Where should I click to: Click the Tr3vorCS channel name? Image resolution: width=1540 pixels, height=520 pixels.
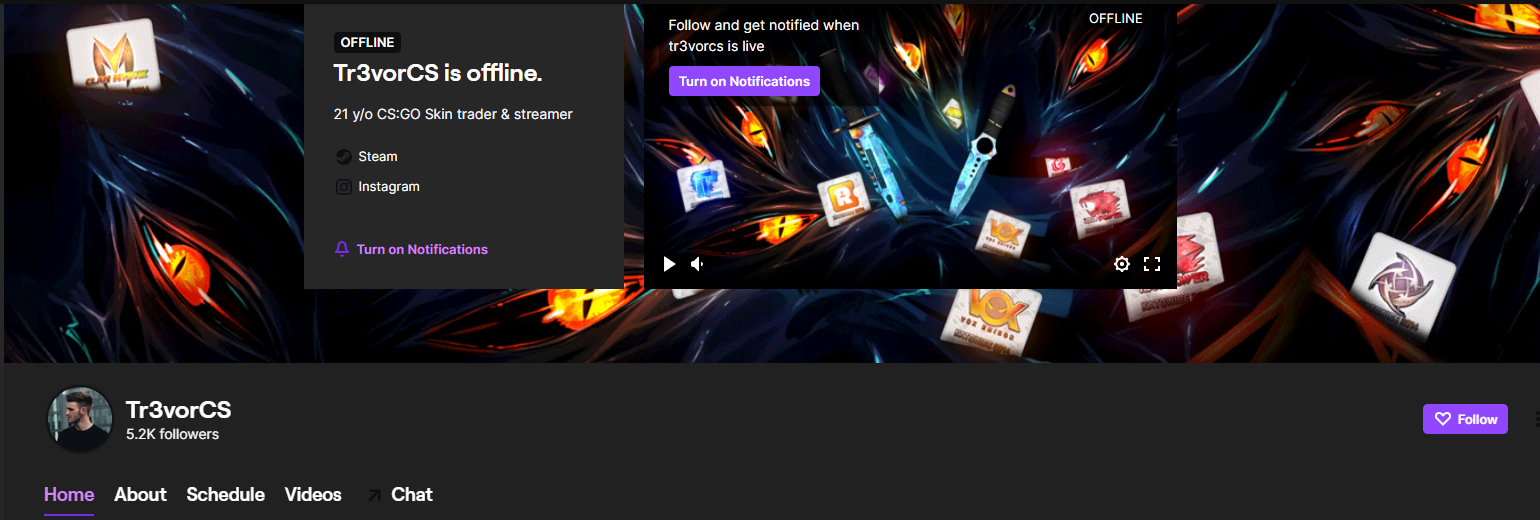178,410
